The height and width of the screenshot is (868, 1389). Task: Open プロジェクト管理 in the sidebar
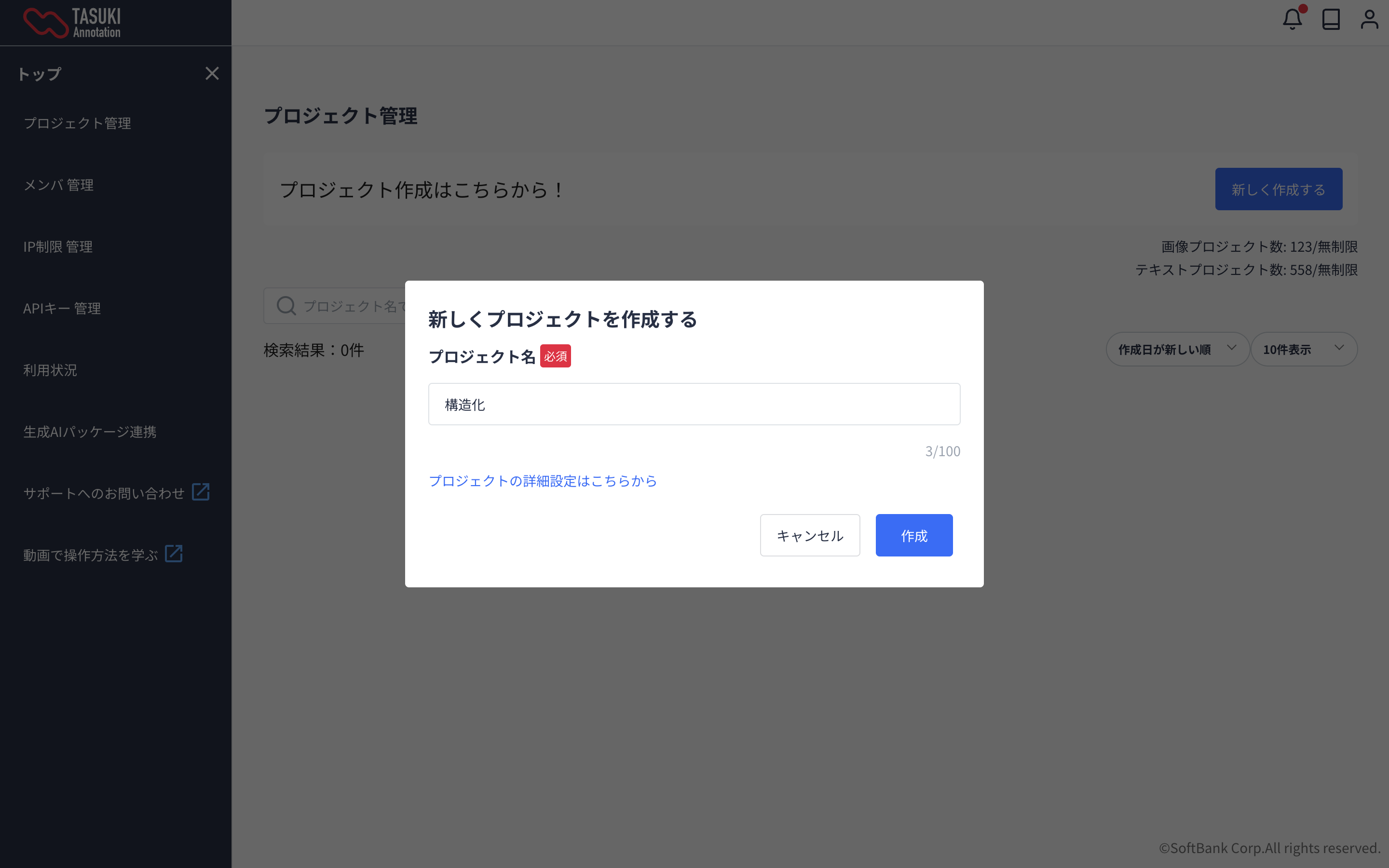point(77,123)
